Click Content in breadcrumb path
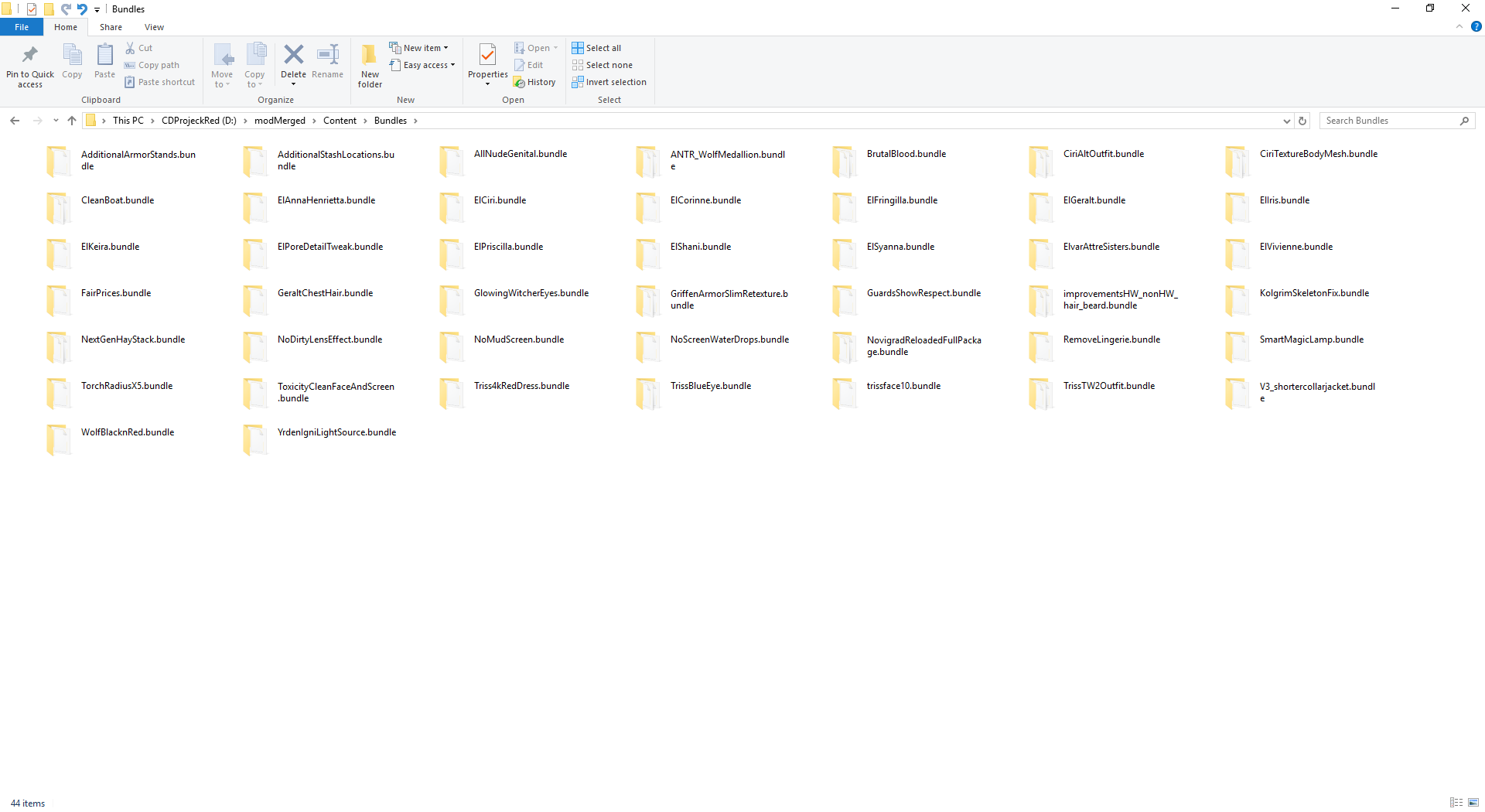 [x=340, y=121]
